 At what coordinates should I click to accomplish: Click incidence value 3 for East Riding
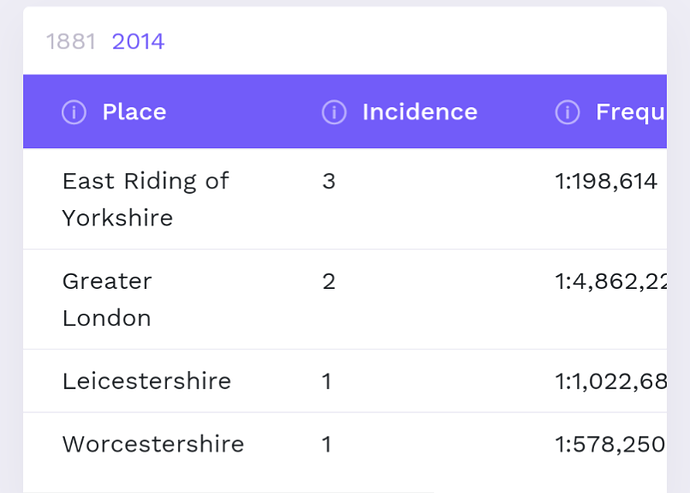click(x=329, y=181)
